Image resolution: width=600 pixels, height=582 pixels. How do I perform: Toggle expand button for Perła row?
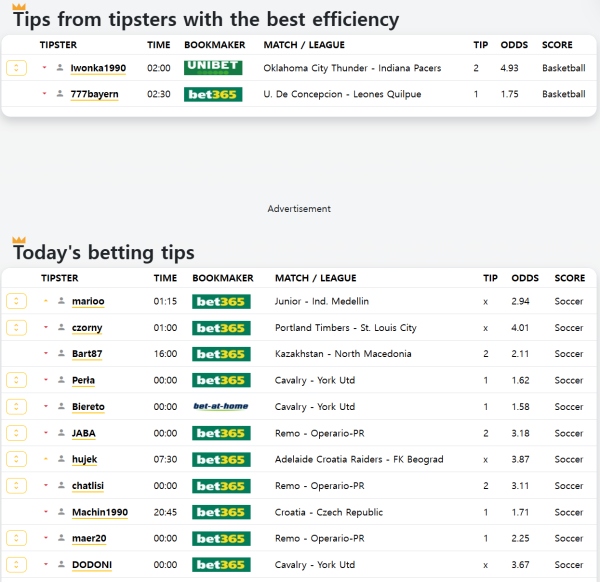[x=16, y=380]
